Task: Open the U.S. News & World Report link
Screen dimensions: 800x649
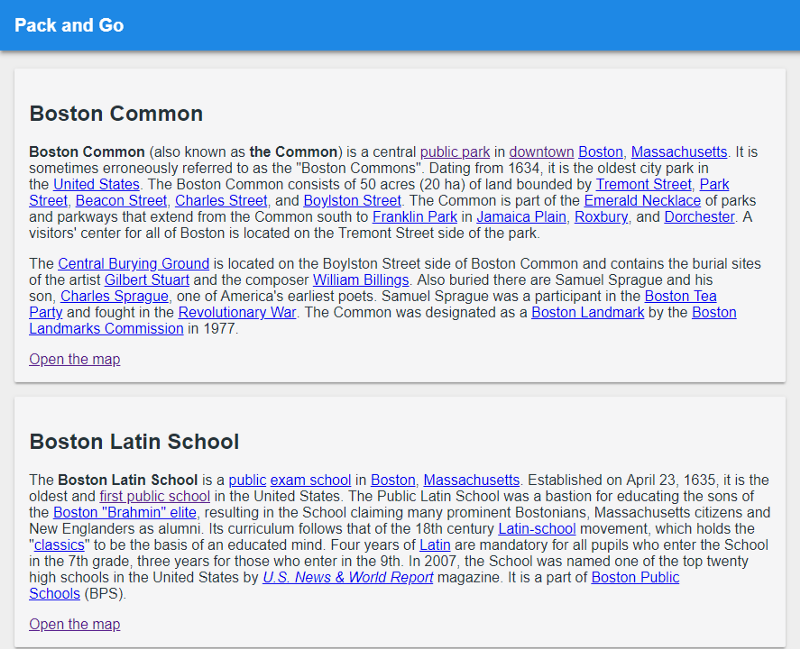Action: (x=348, y=578)
